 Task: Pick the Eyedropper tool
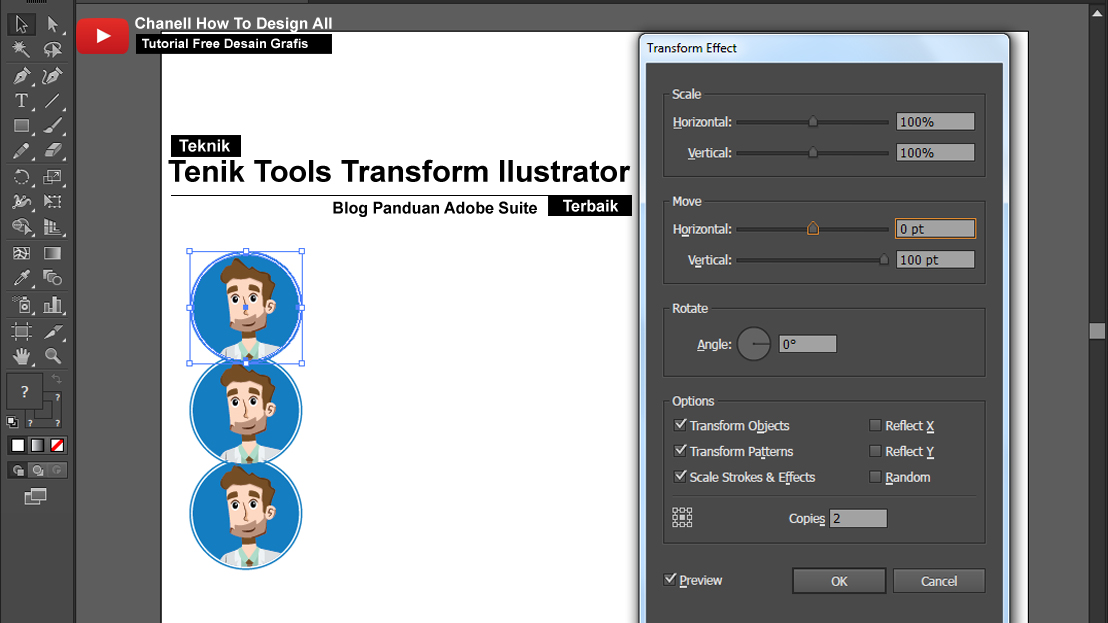tap(20, 276)
